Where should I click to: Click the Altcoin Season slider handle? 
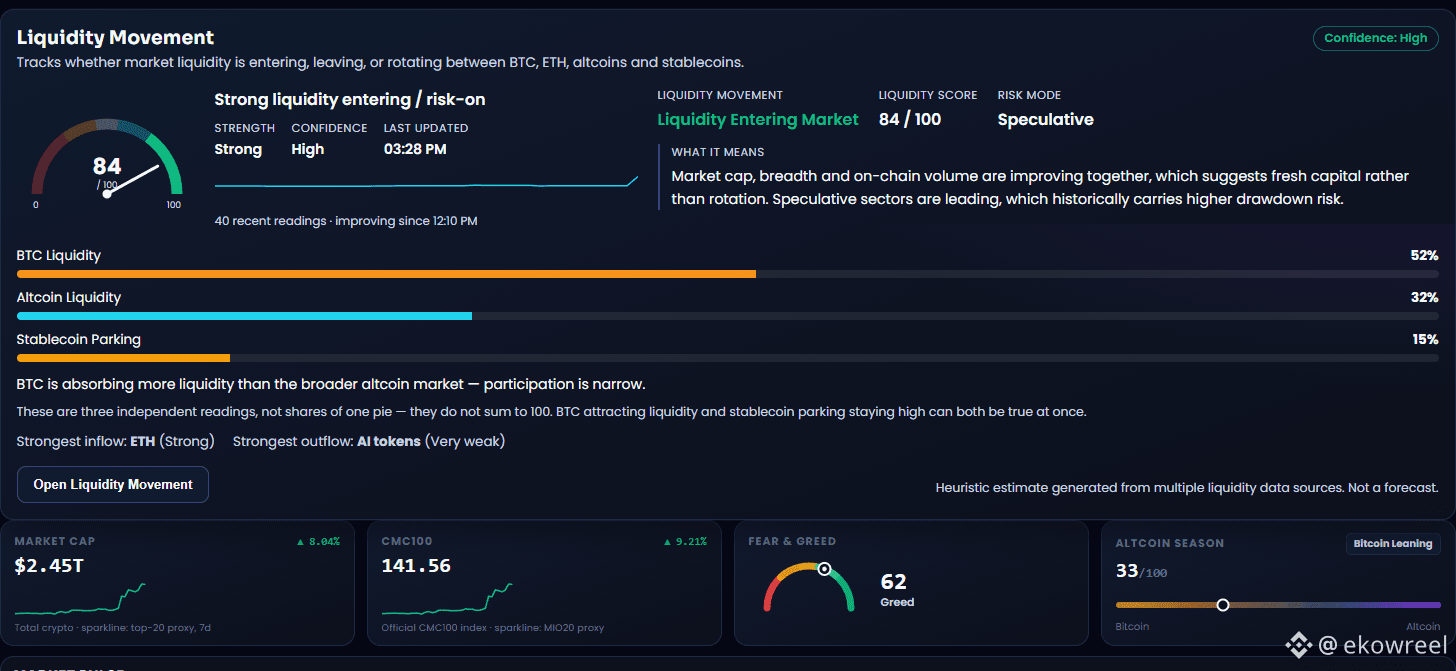[x=1222, y=604]
